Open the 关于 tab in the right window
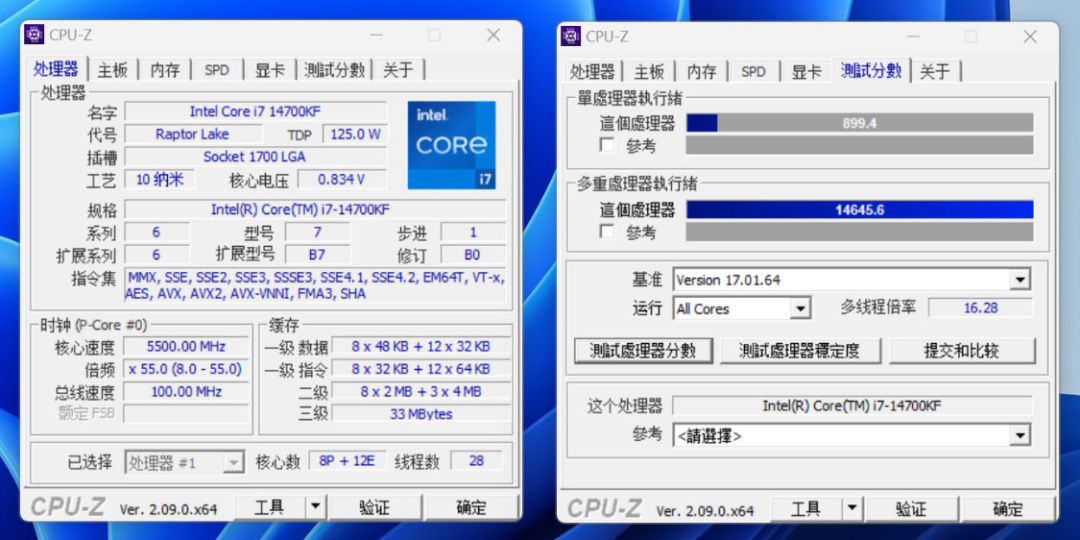The height and width of the screenshot is (540, 1080). click(935, 71)
